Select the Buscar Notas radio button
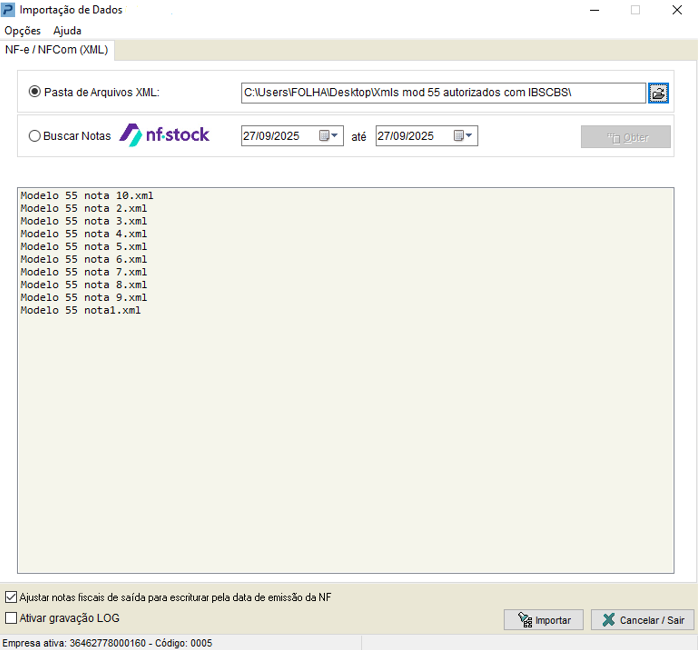Screen dimensions: 698x650 (x=34, y=136)
